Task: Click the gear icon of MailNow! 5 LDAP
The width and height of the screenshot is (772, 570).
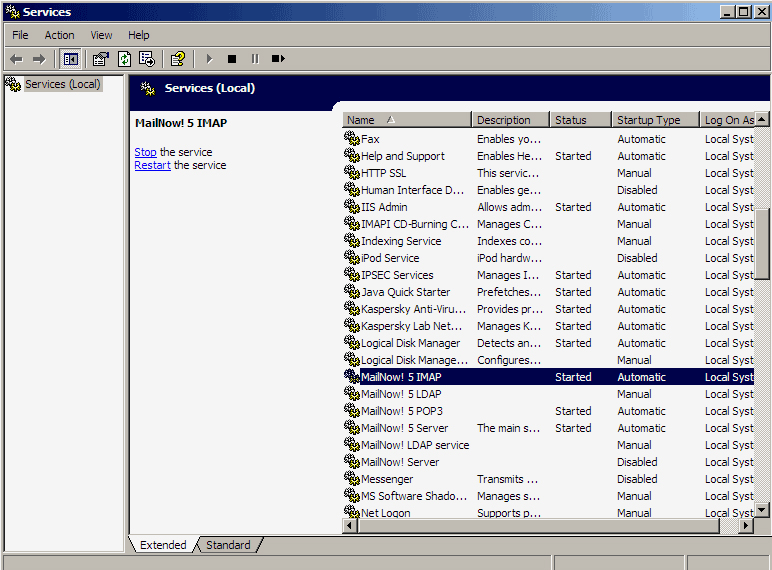Action: 352,393
